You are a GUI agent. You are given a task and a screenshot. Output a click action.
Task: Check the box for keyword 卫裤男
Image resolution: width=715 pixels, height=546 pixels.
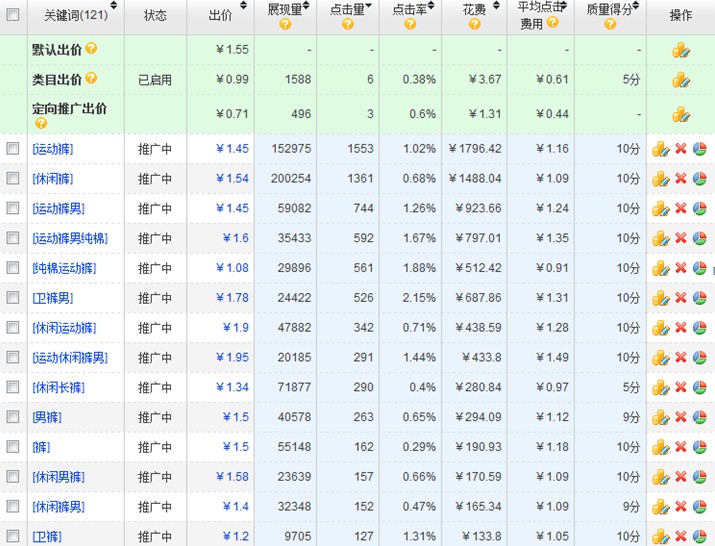13,297
